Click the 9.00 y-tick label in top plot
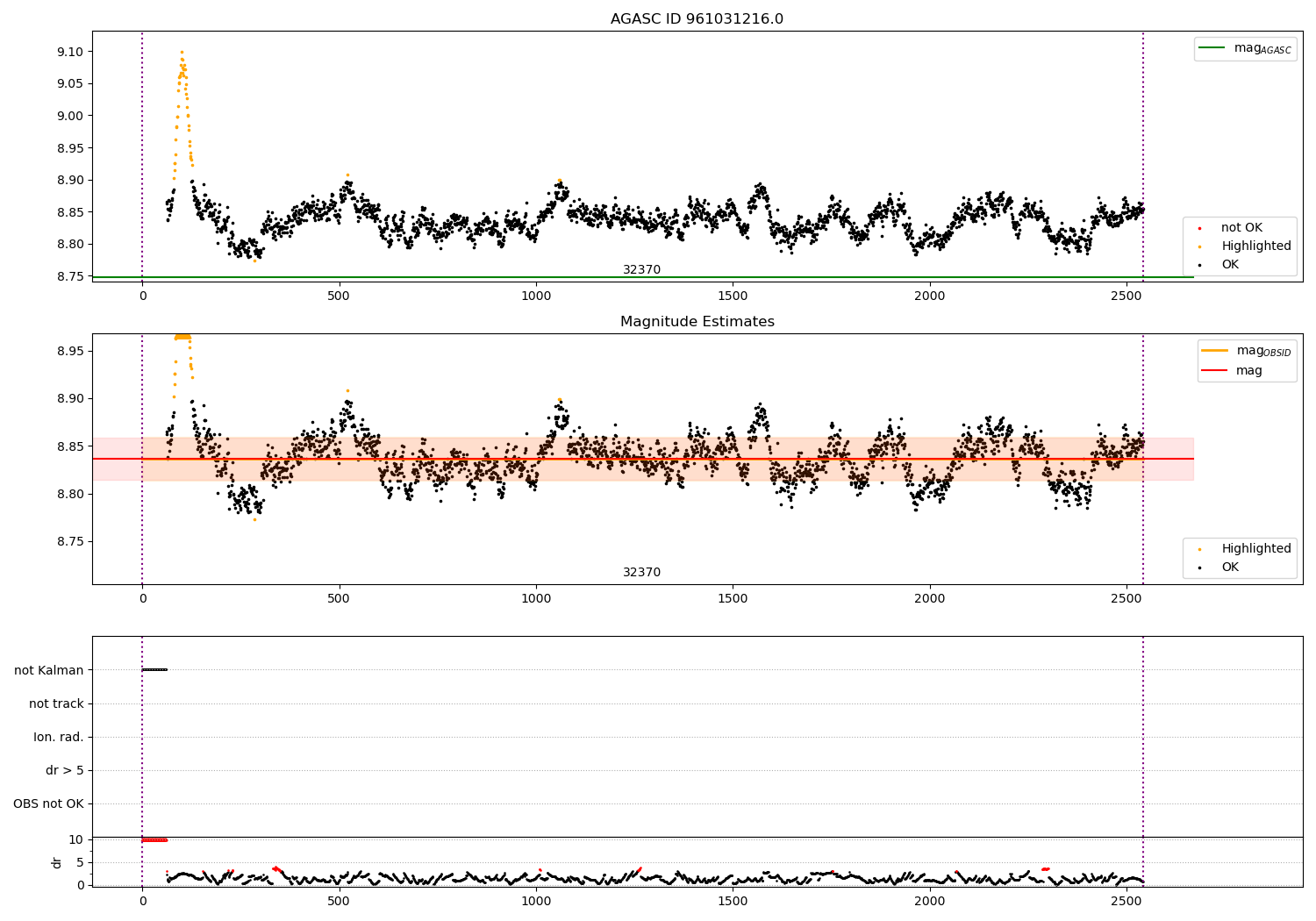Image resolution: width=1316 pixels, height=921 pixels. (x=68, y=116)
